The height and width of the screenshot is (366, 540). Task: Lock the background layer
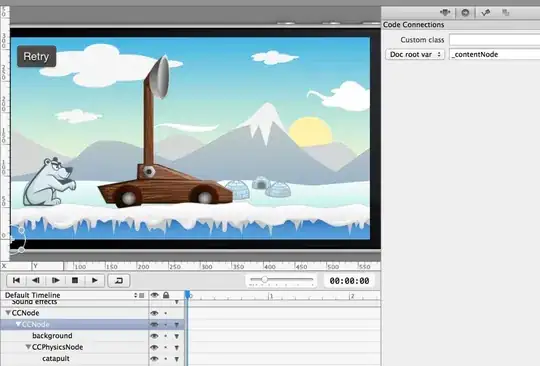click(x=166, y=336)
